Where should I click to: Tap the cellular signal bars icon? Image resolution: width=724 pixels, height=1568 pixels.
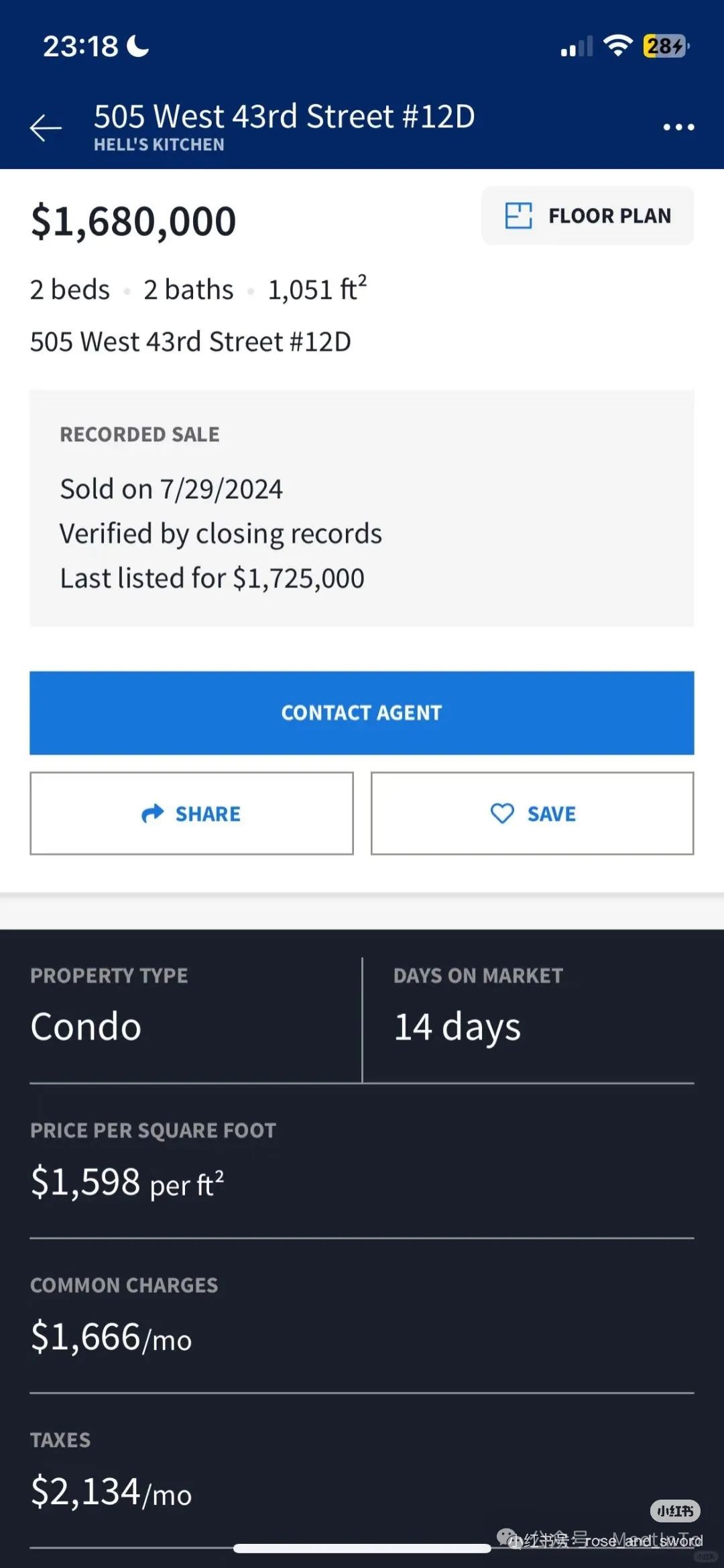tap(577, 46)
